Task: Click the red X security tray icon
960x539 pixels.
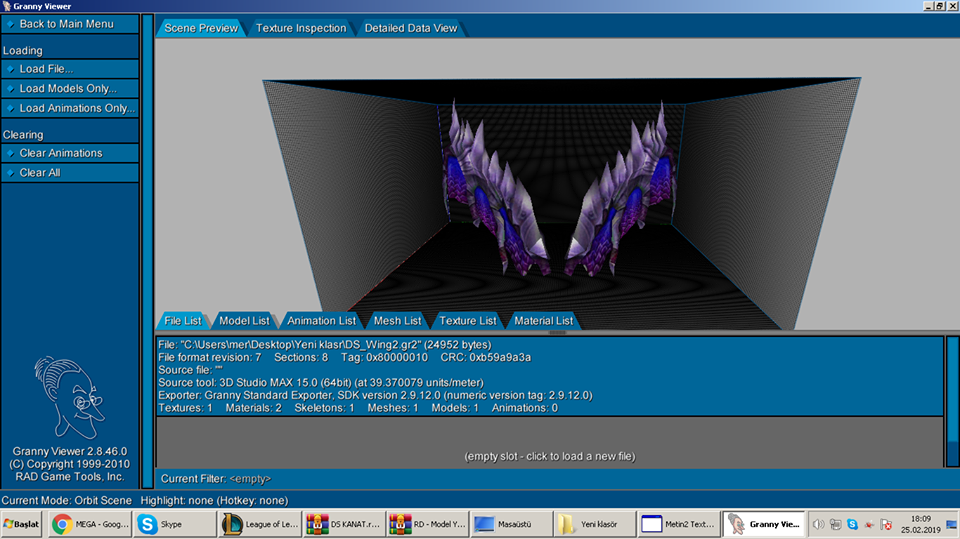Action: (x=886, y=524)
